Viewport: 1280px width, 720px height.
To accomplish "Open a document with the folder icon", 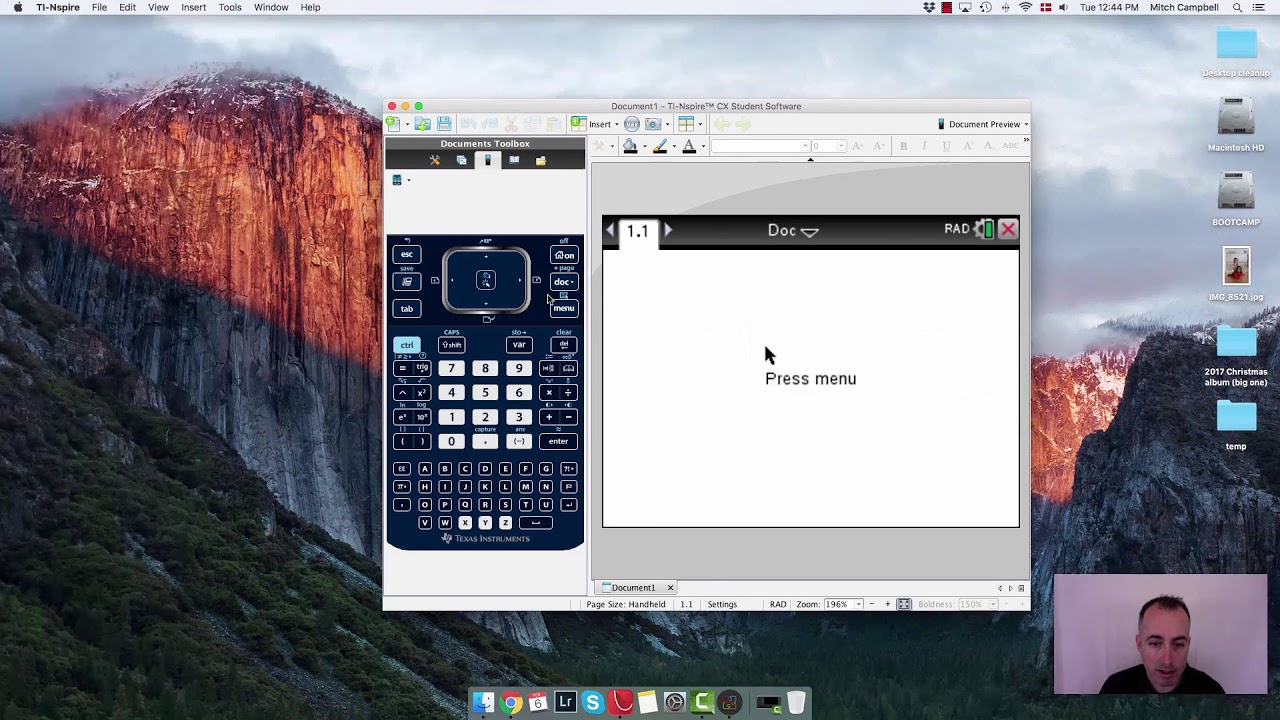I will point(423,124).
